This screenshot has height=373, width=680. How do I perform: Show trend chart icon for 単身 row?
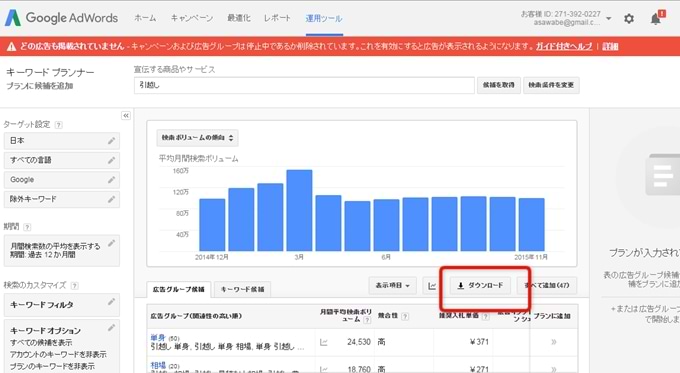[324, 343]
